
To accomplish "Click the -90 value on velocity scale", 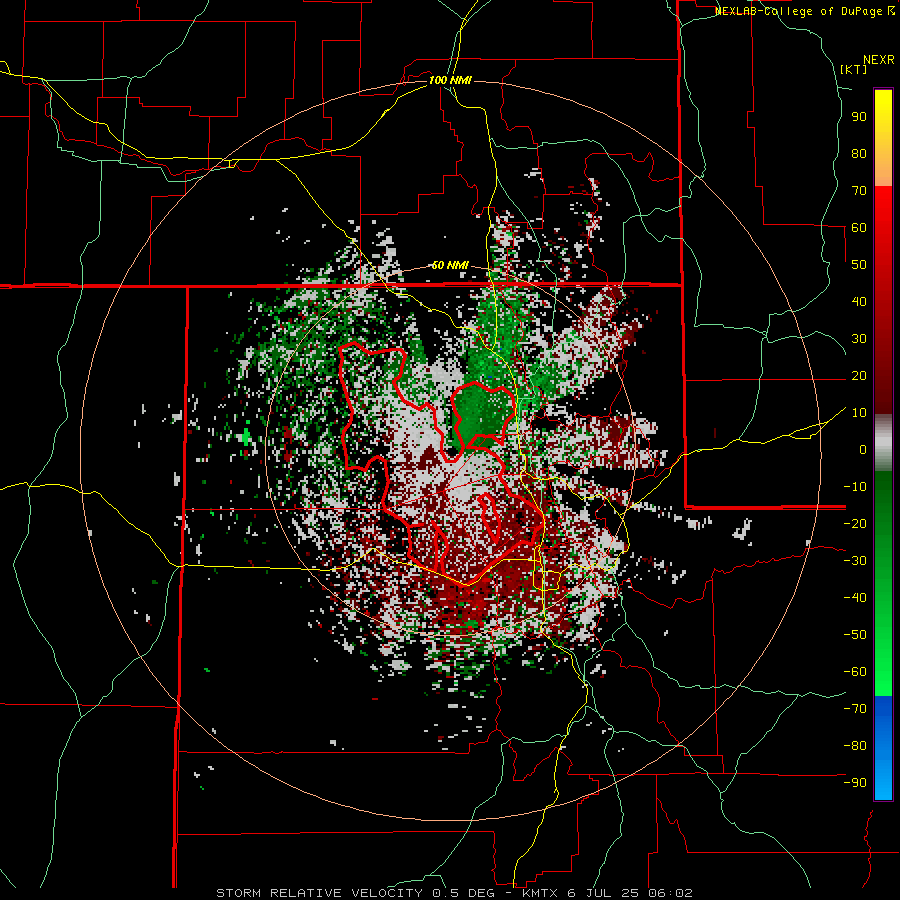I will [x=855, y=783].
